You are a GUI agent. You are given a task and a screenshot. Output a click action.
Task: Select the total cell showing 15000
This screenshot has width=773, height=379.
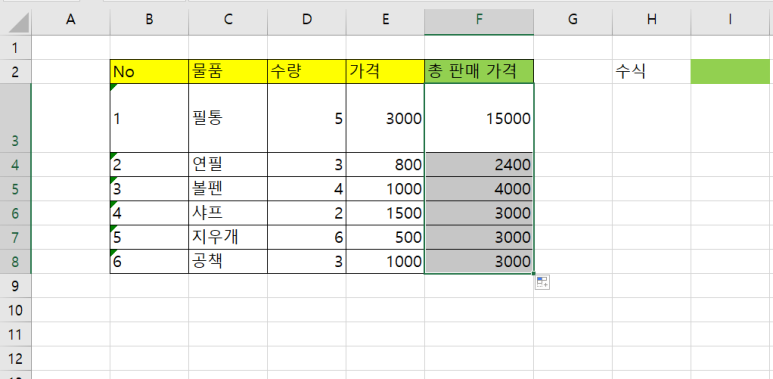(x=479, y=118)
